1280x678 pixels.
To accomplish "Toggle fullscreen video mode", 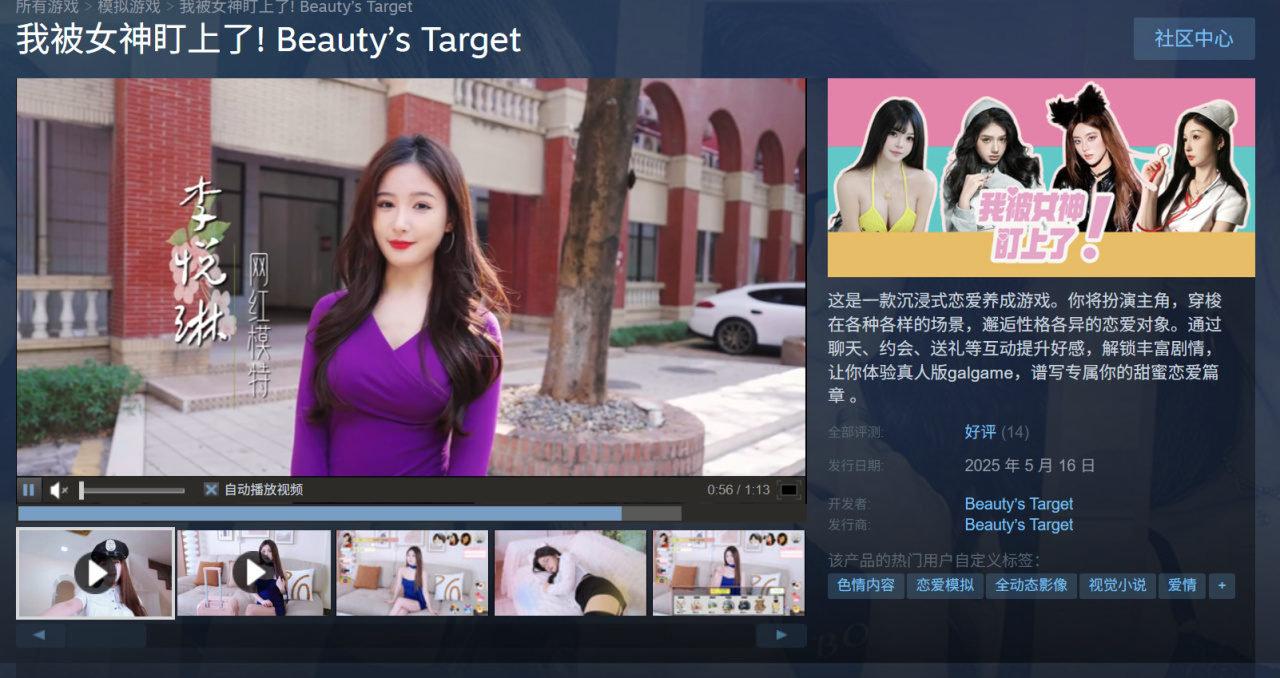I will [789, 490].
